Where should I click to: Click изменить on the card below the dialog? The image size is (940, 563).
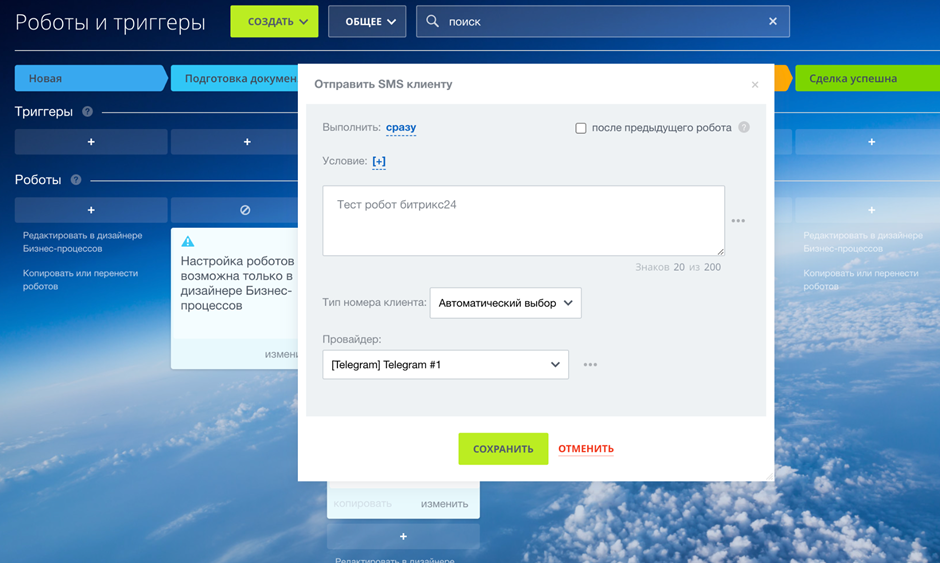click(444, 504)
